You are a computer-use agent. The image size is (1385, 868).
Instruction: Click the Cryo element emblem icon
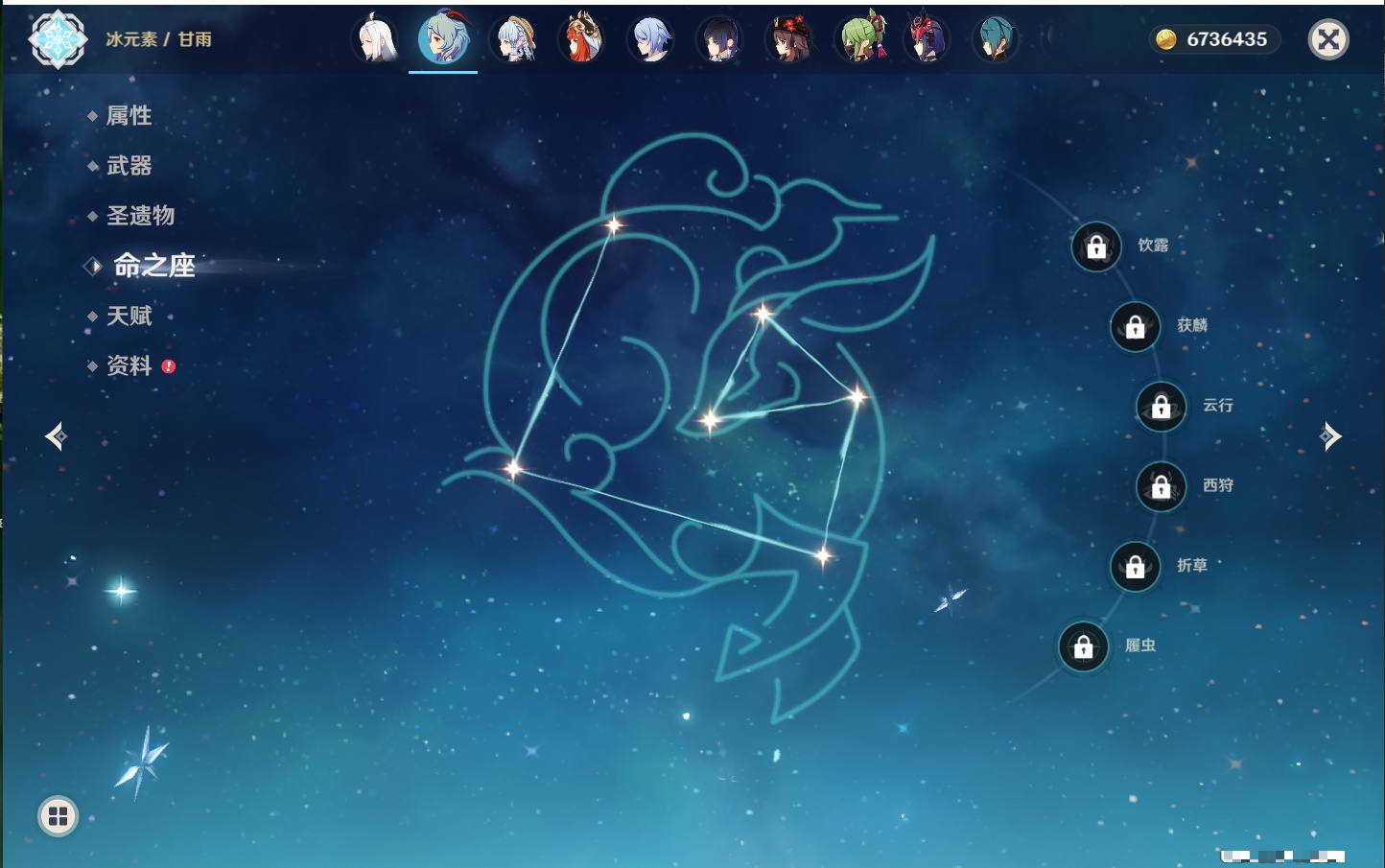(58, 38)
